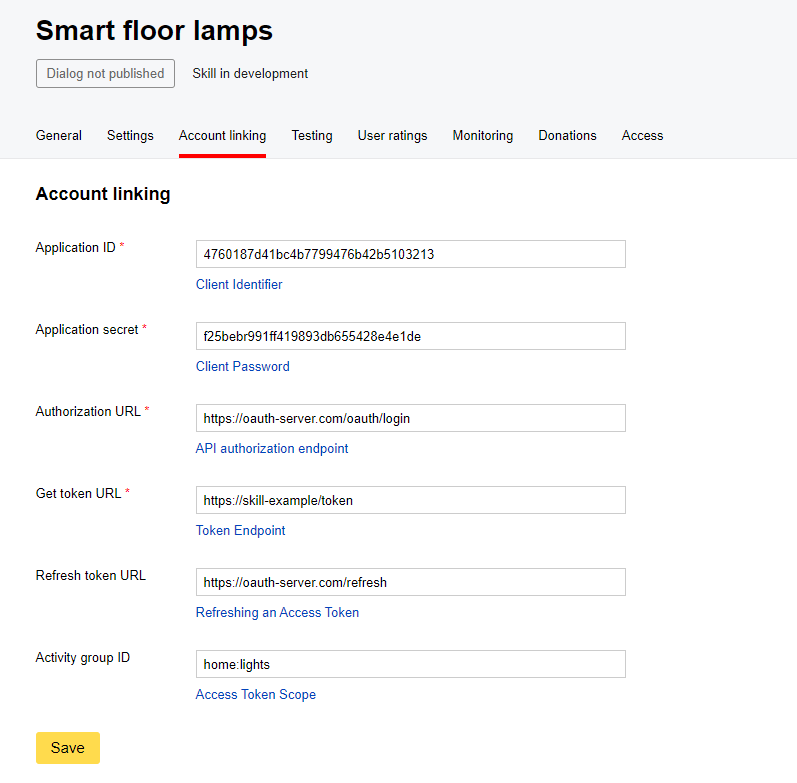Click the Access Token Scope link

coord(256,695)
